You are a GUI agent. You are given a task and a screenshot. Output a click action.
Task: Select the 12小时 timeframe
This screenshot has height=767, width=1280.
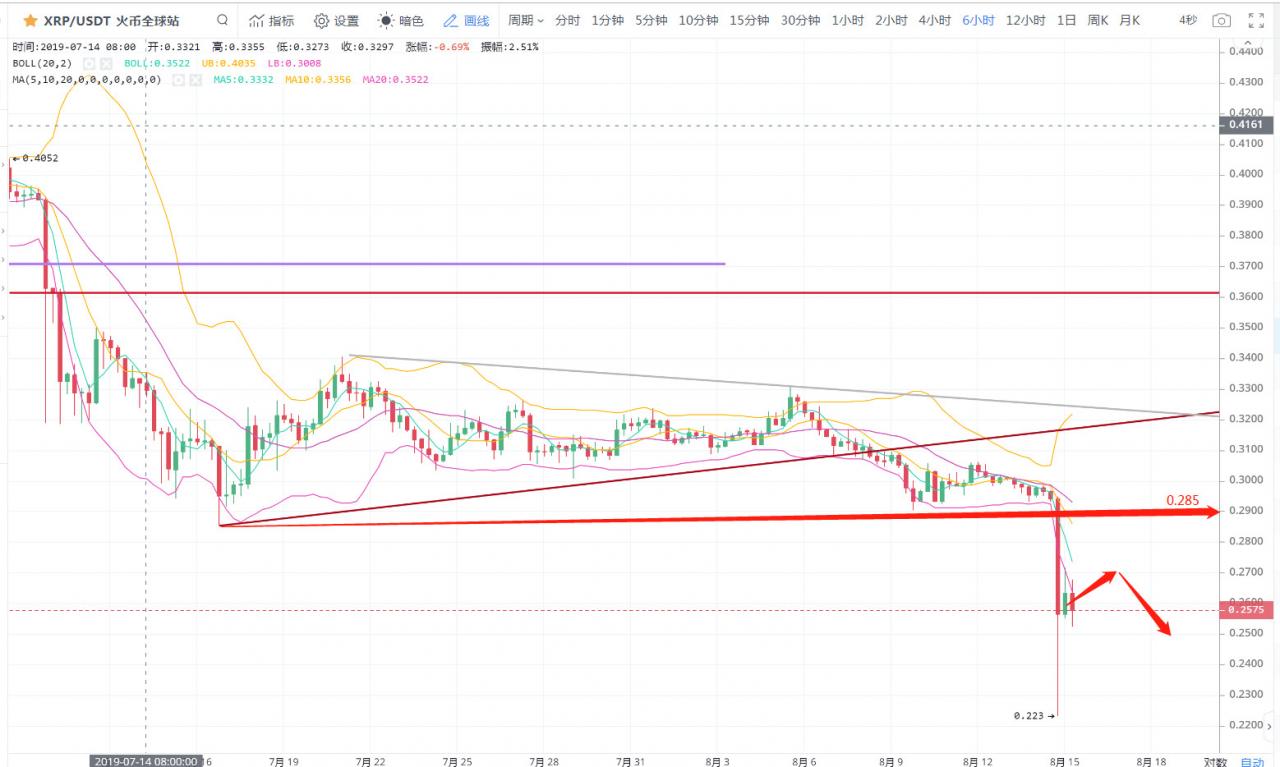tap(1026, 20)
